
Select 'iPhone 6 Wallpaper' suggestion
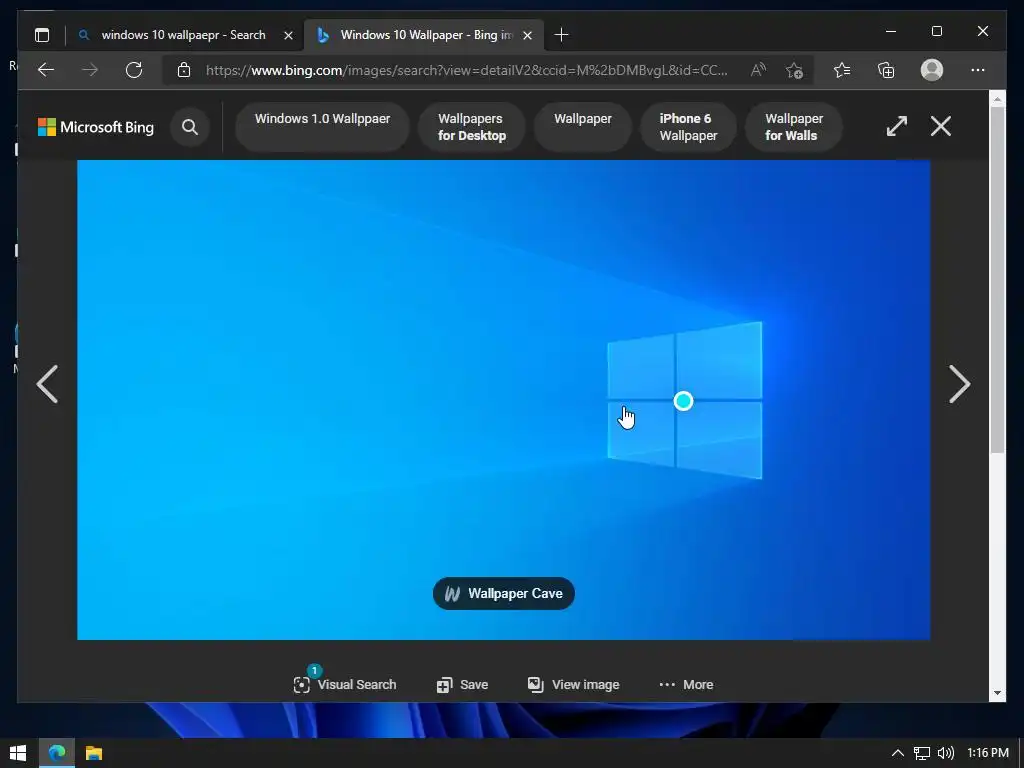coord(688,127)
